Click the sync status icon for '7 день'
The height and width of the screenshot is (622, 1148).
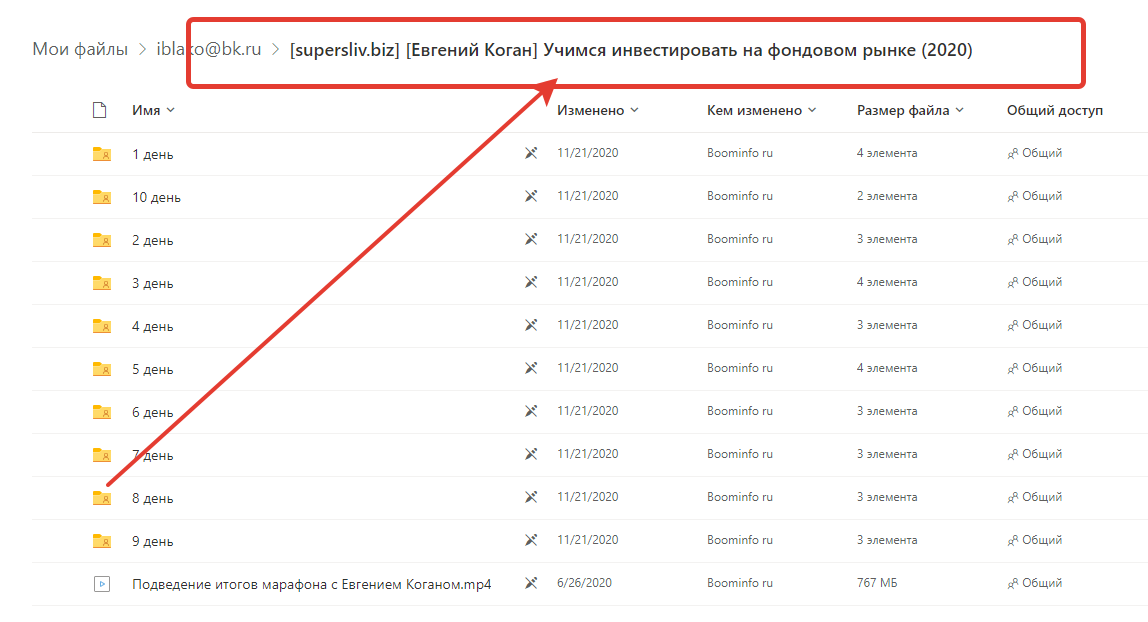531,454
